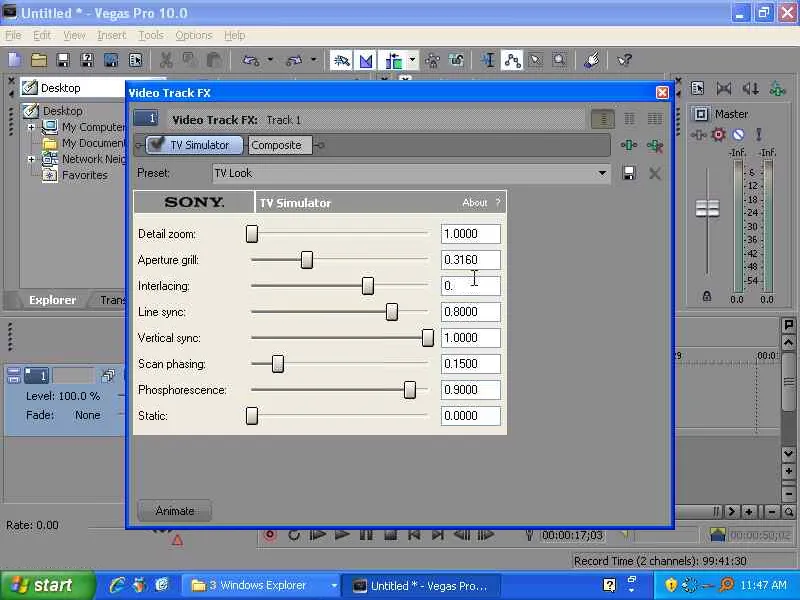
Task: Switch to the Explorer tab
Action: point(52,300)
